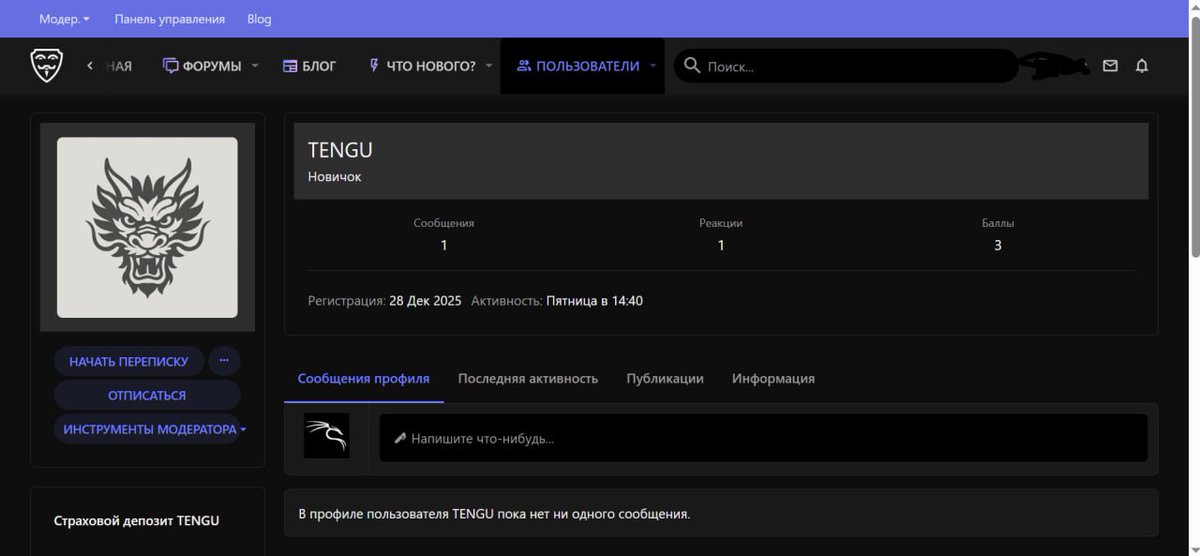Screen dimensions: 1200x556
Task: Expand the ФОРУМЫ dropdown arrow
Action: 254,66
